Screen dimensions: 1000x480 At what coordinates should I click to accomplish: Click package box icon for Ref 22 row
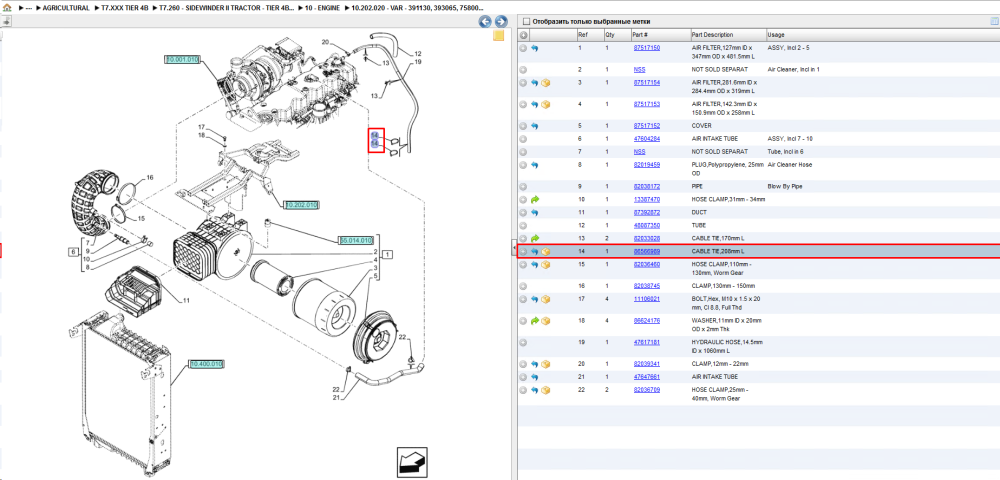click(546, 389)
